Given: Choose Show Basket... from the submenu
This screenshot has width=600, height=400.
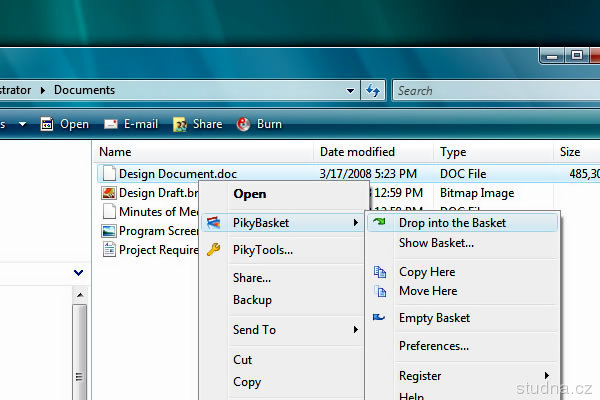Looking at the screenshot, I should (436, 243).
